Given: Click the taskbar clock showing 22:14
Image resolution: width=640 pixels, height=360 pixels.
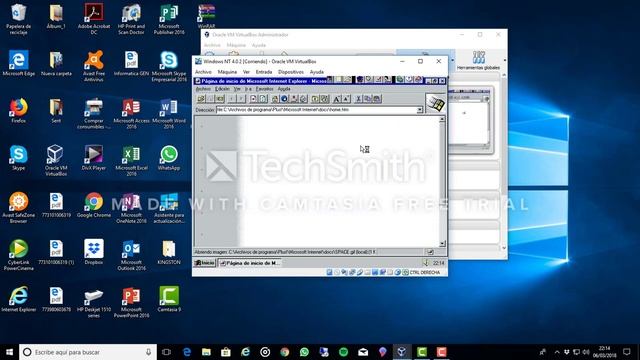Looking at the screenshot, I should pyautogui.click(x=604, y=352).
